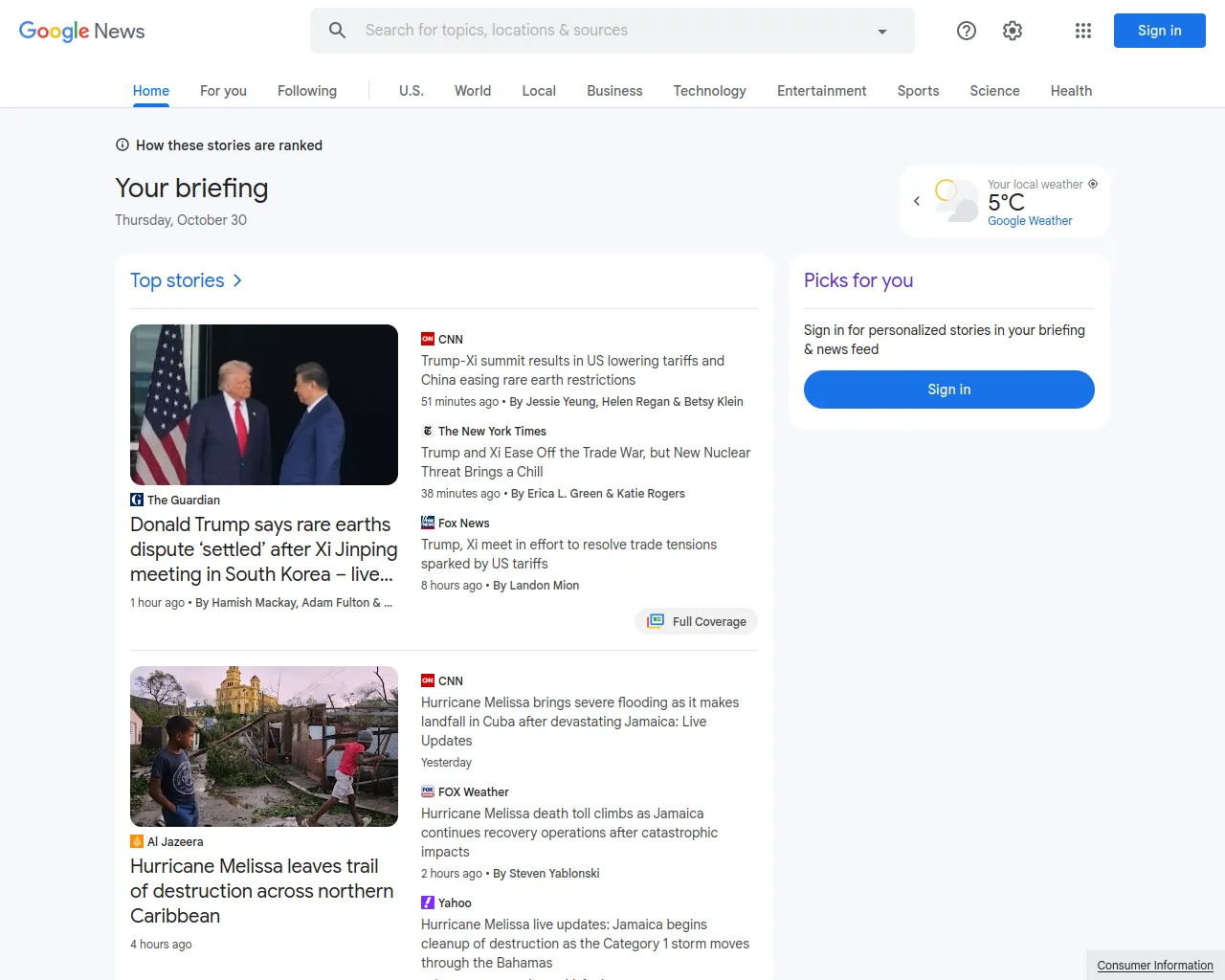Click the search magnifier icon
Screen dimensions: 1225x980
click(337, 31)
